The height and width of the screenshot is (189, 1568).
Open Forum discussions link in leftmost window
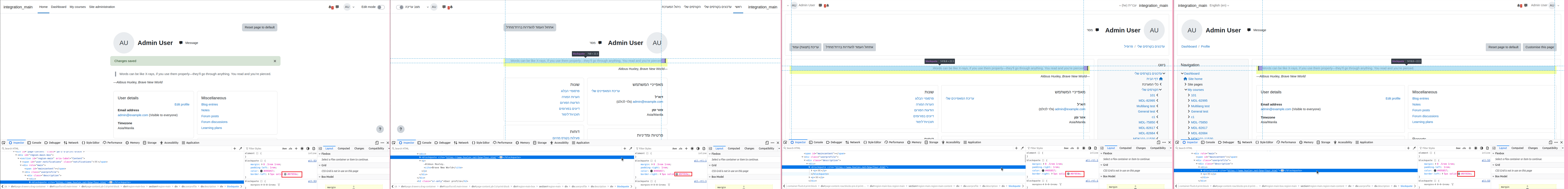(214, 122)
